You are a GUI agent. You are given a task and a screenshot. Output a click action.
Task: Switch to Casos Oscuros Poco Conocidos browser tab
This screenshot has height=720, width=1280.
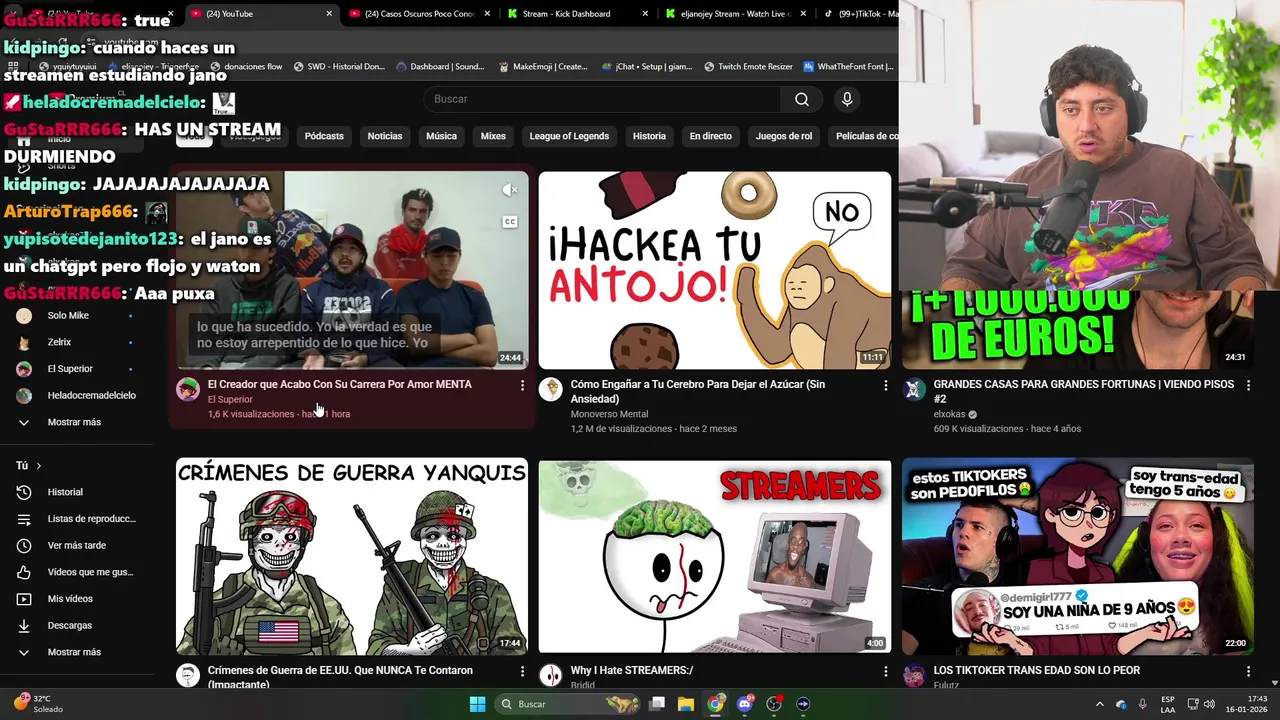[419, 14]
